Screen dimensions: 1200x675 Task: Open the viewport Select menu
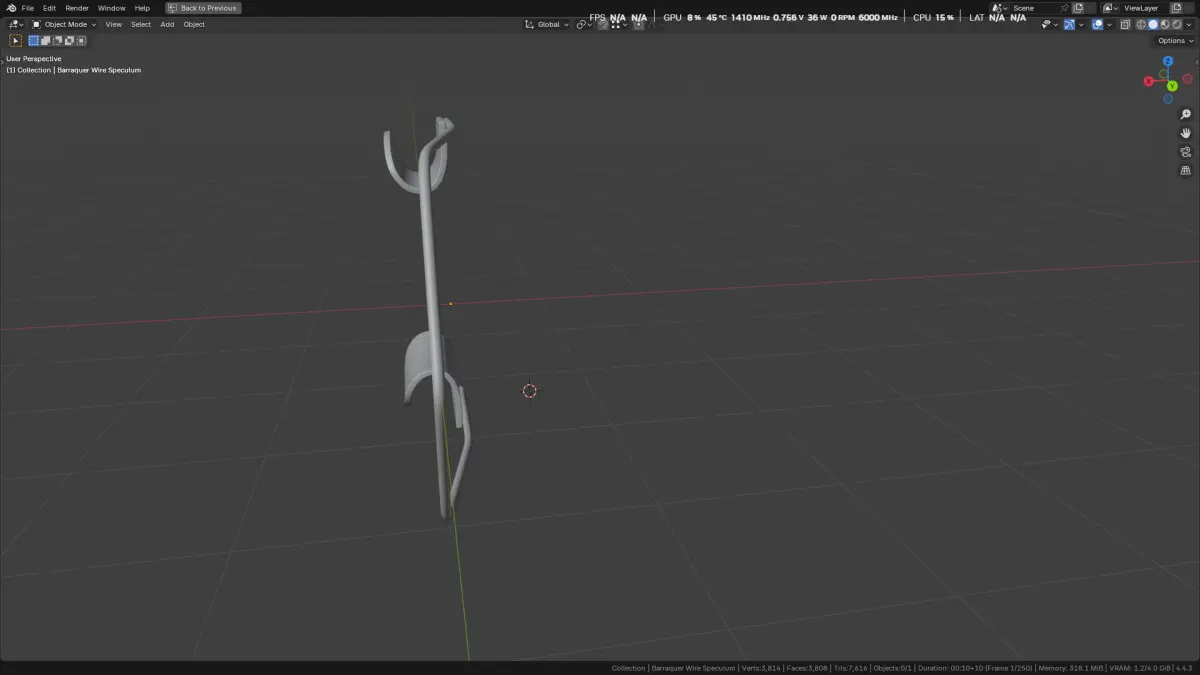pyautogui.click(x=141, y=24)
